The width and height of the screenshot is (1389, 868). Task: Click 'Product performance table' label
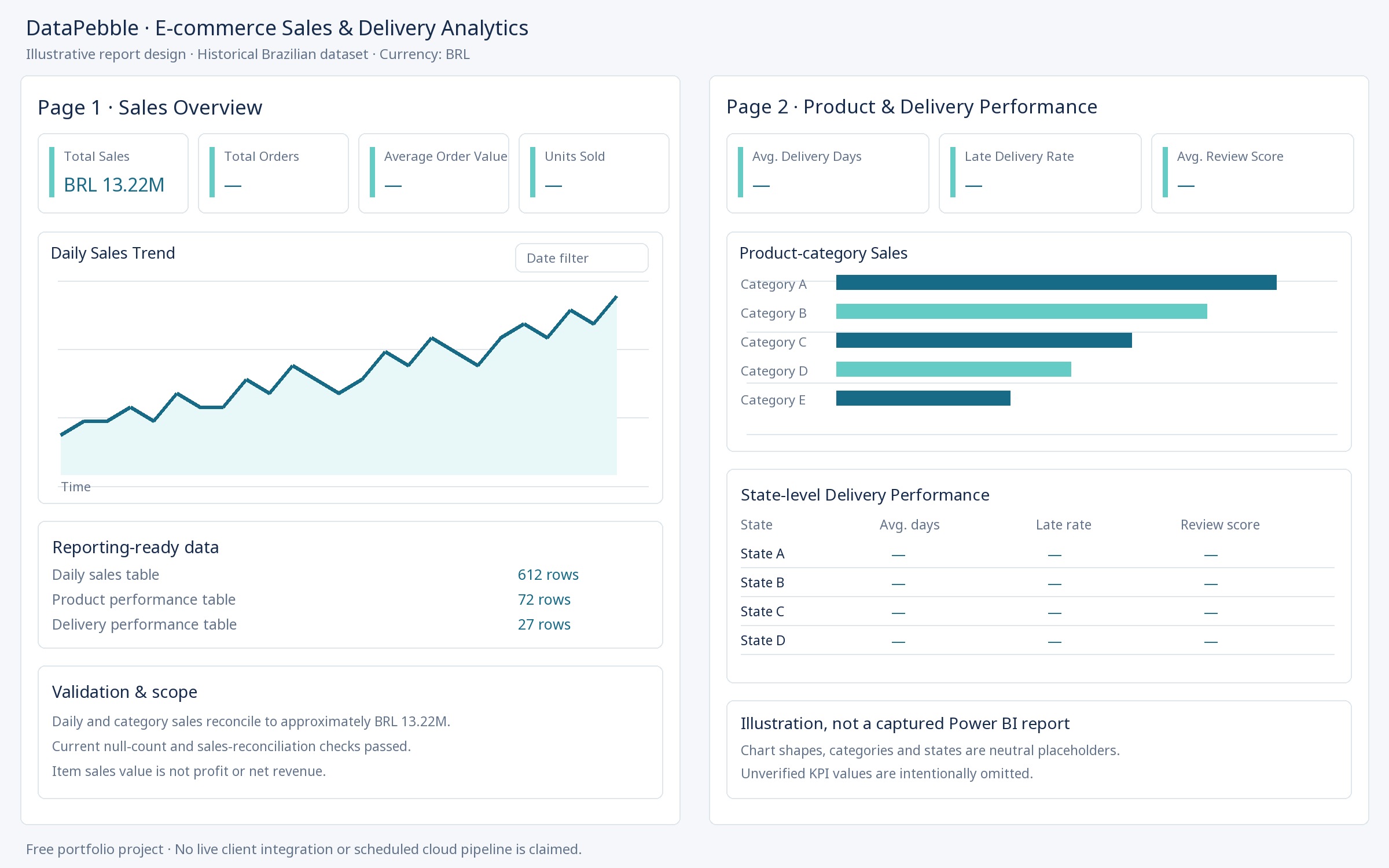pos(144,599)
